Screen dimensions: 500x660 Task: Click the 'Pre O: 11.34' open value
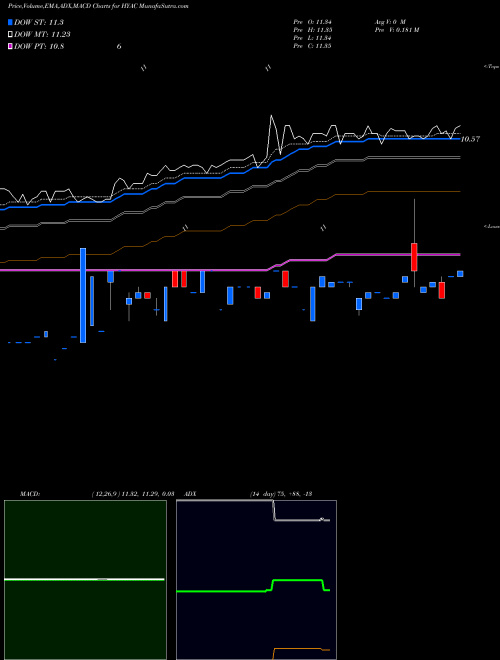(x=312, y=22)
